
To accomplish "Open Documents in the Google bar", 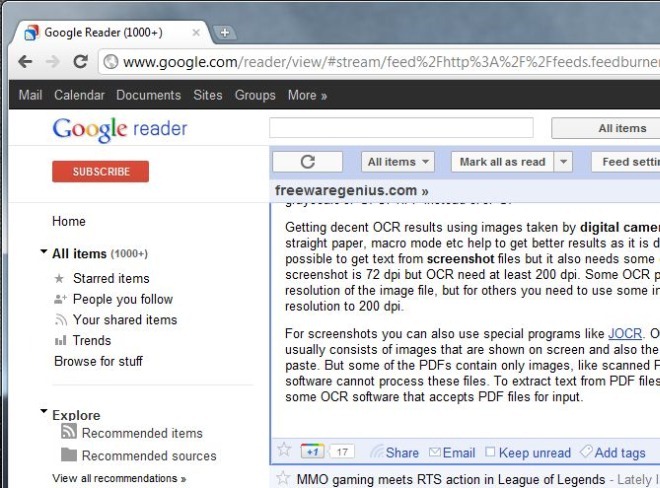I will tap(149, 95).
